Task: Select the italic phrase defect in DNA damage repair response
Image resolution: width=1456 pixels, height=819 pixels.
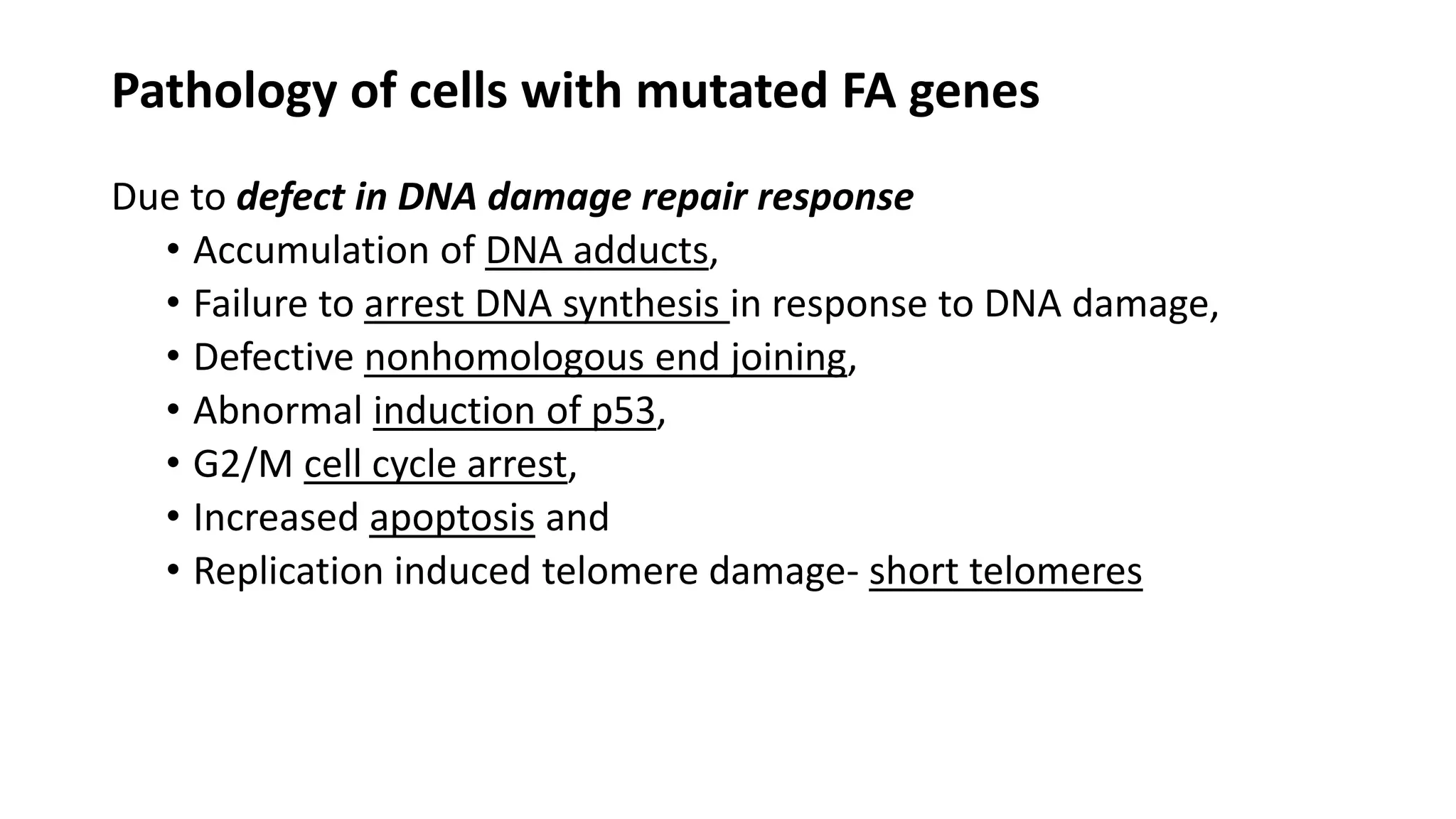Action: (574, 198)
